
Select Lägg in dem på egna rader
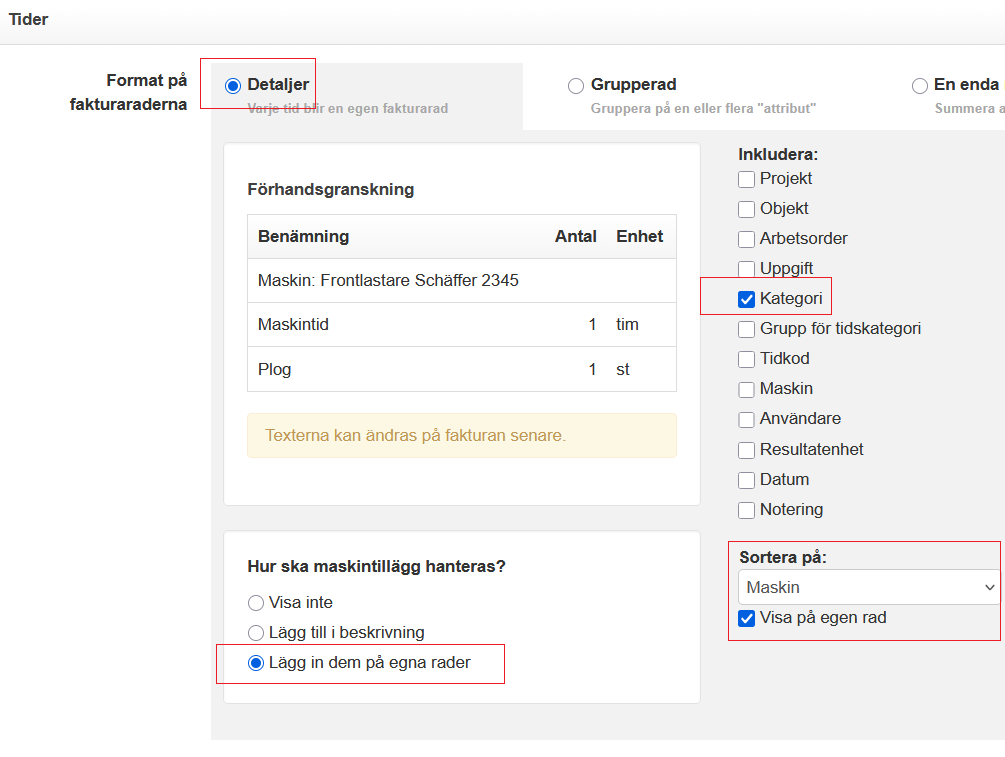256,663
